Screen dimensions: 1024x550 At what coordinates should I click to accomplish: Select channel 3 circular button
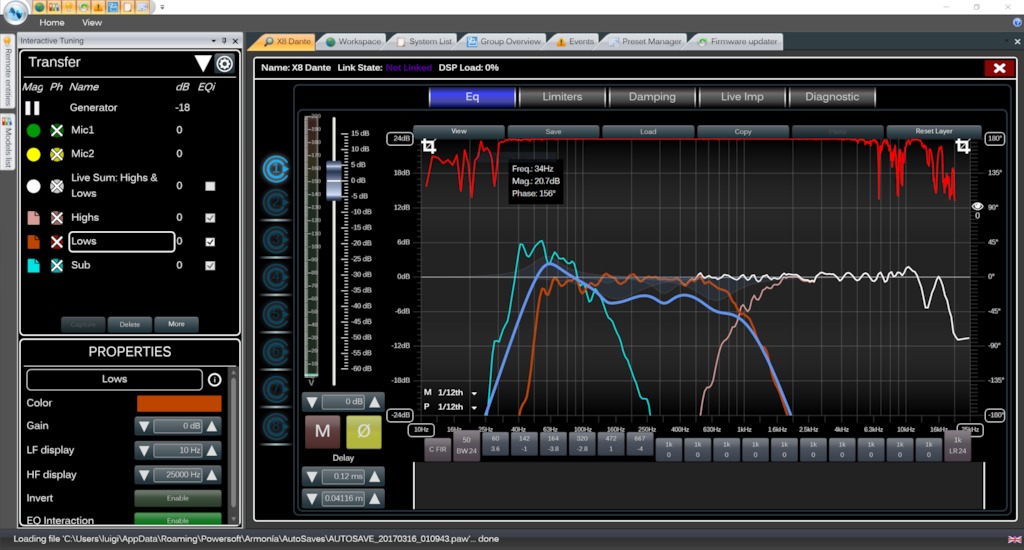(276, 240)
